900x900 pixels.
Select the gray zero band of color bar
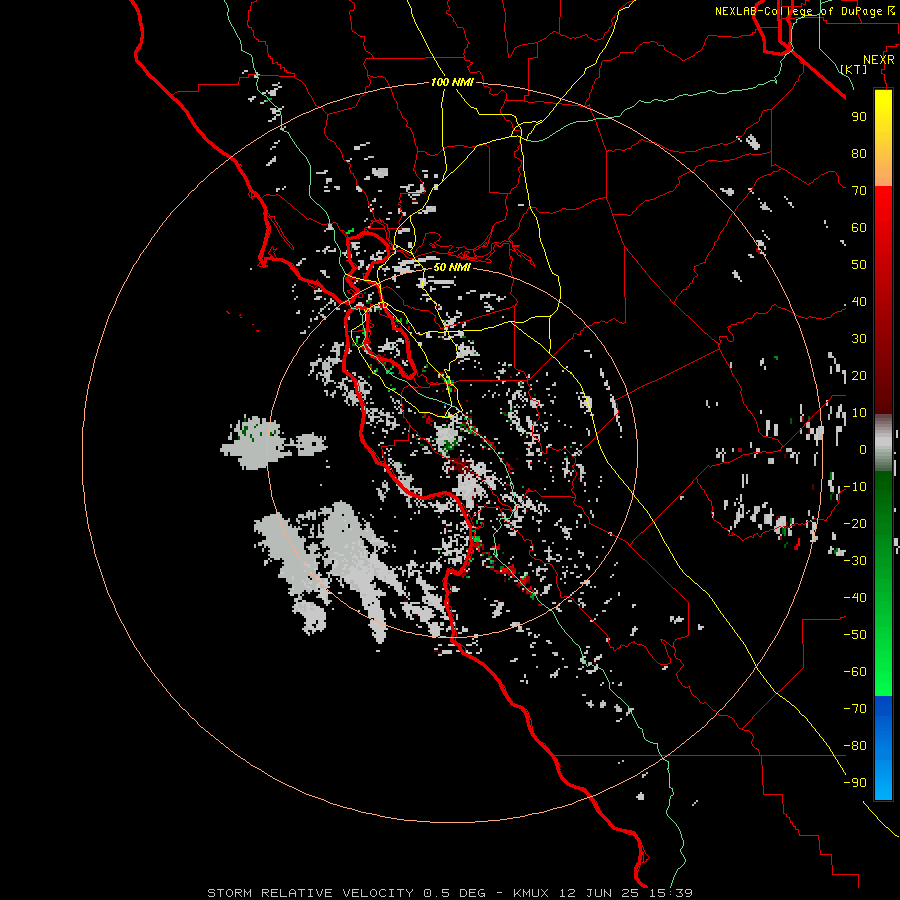pos(883,443)
